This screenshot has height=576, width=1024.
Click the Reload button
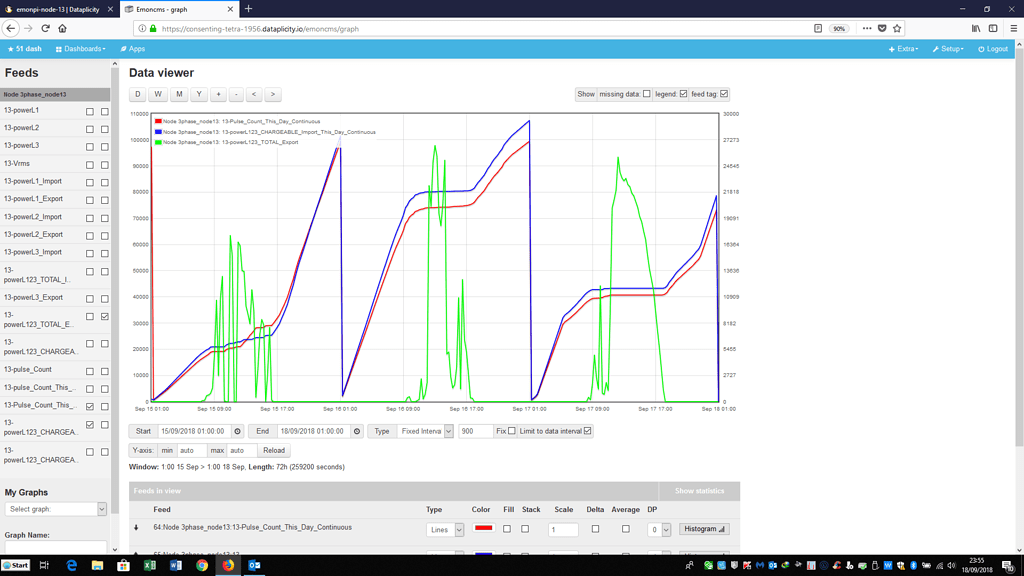tap(274, 450)
